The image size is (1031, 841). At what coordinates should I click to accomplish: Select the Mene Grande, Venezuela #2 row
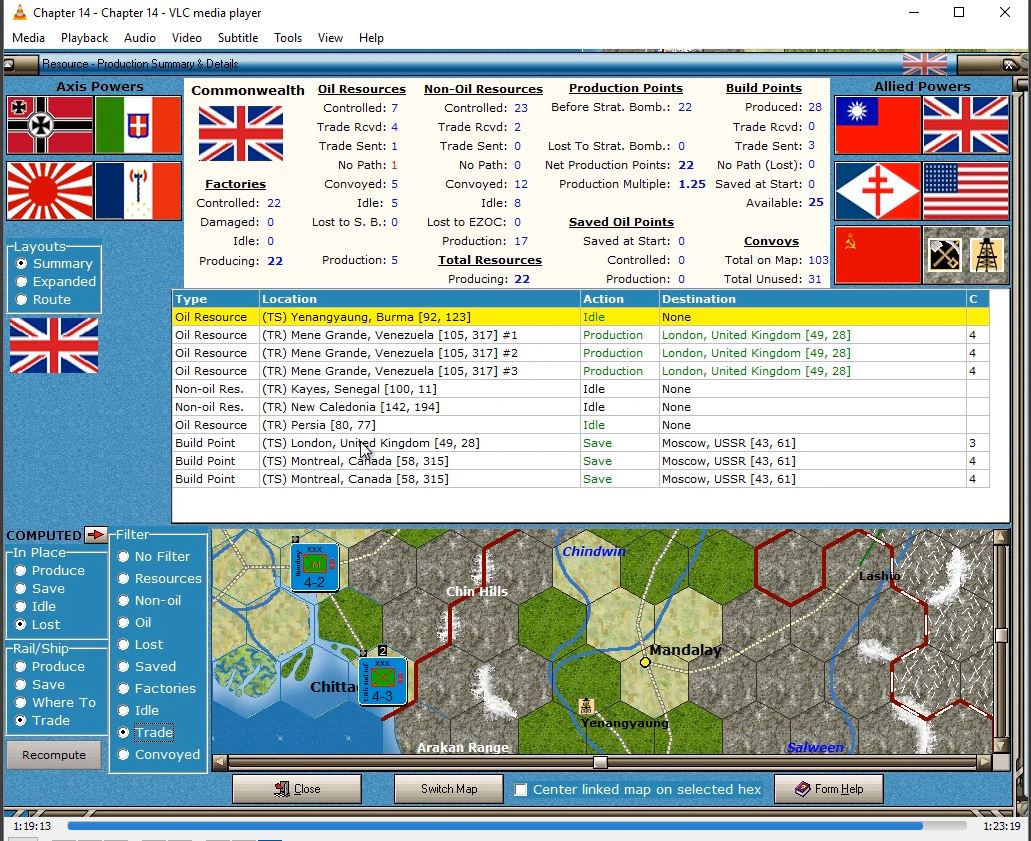(581, 353)
